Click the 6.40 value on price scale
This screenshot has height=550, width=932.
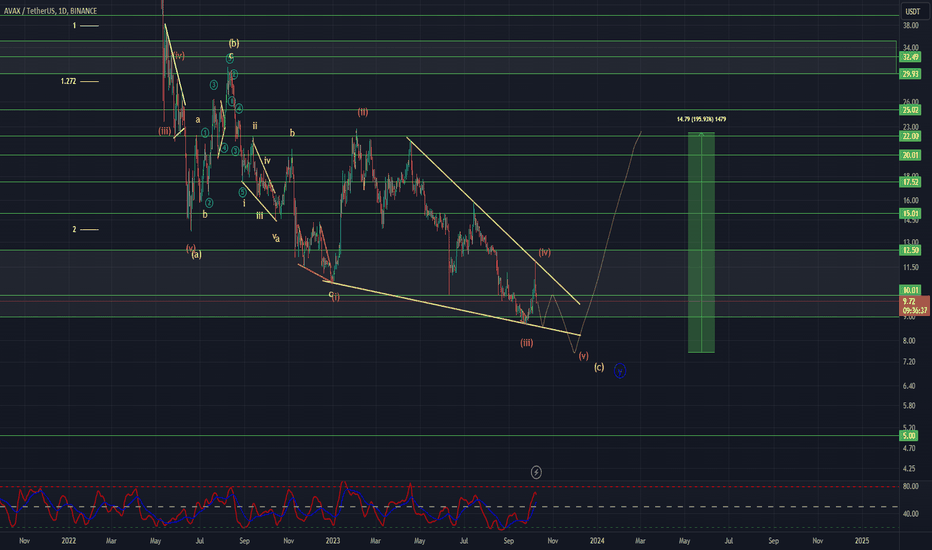tap(909, 386)
